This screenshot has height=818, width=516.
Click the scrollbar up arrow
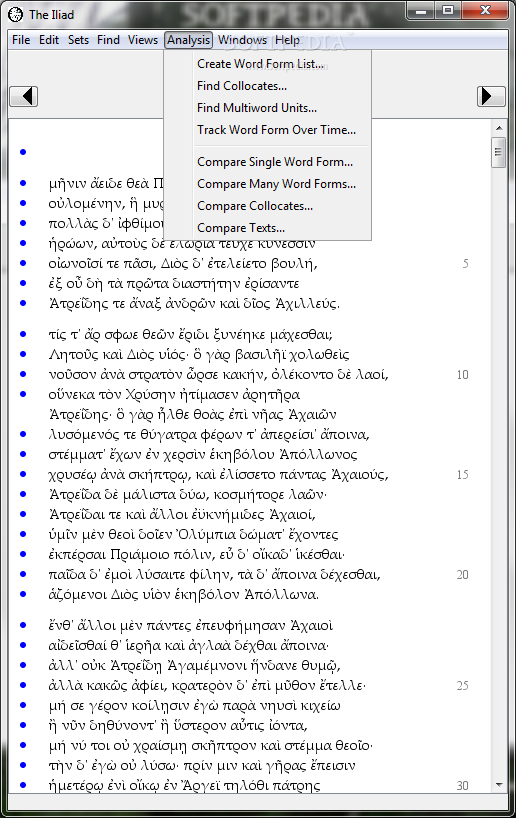[x=499, y=128]
